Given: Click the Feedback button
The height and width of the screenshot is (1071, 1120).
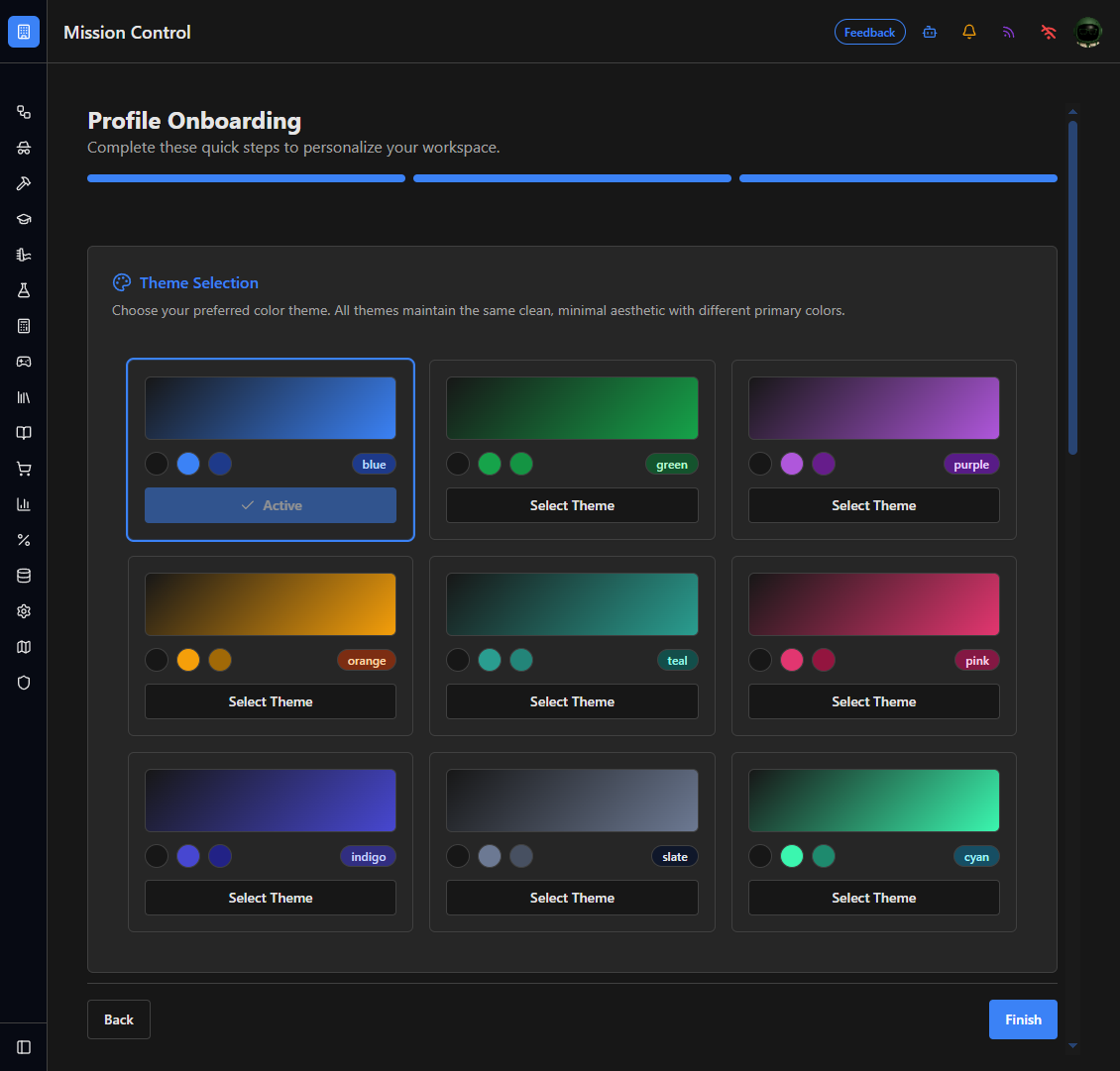Looking at the screenshot, I should [x=869, y=32].
